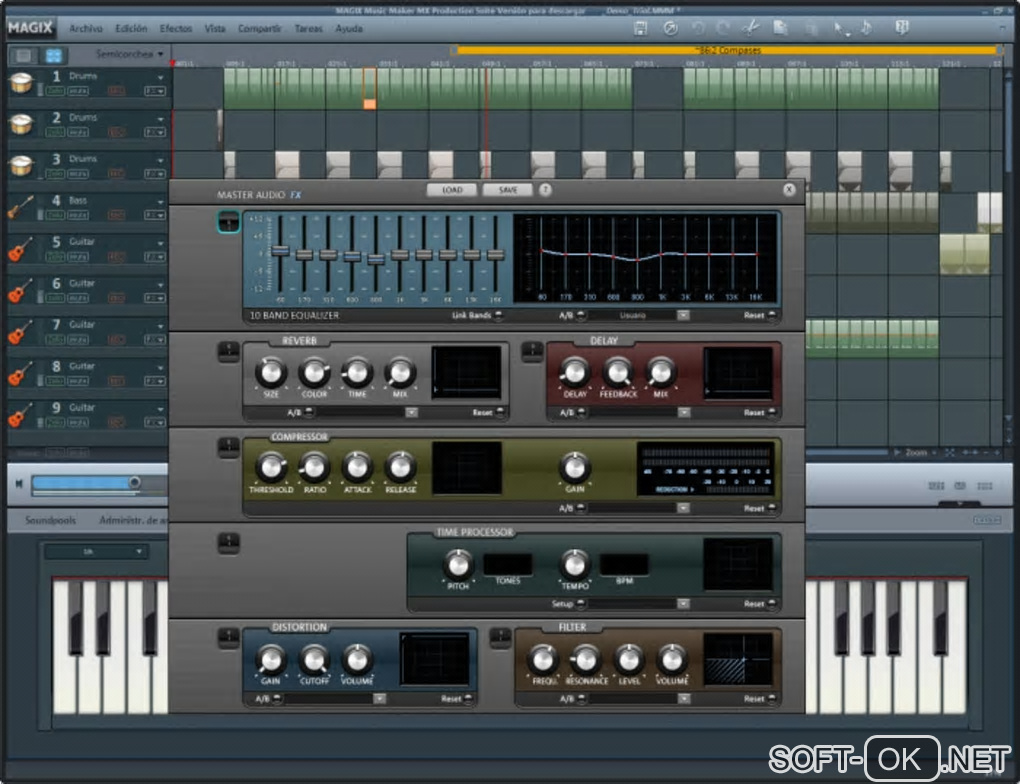
Task: Click Reset on the Filter effect
Action: tap(760, 699)
